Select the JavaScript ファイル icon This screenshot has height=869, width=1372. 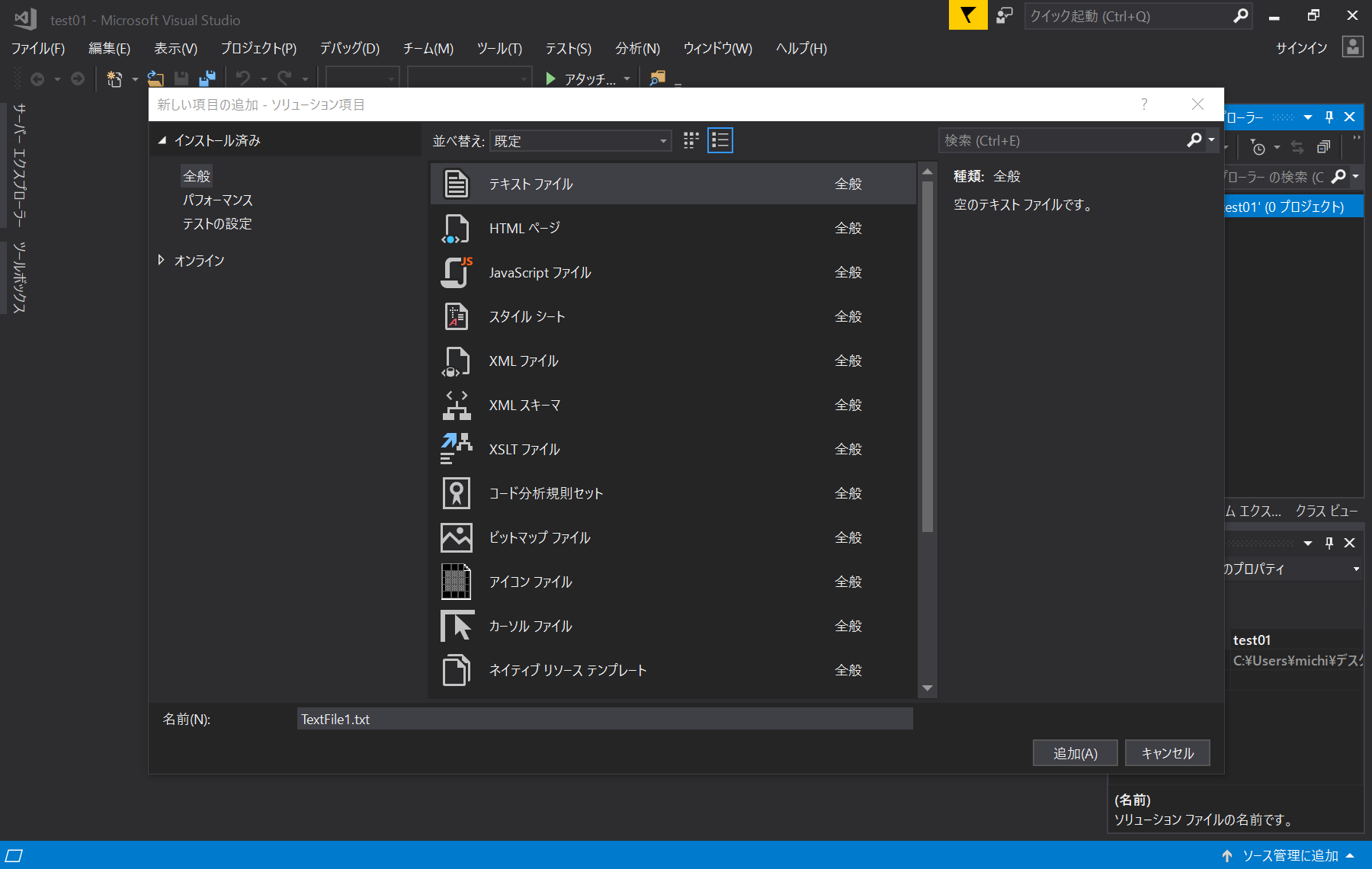point(456,273)
